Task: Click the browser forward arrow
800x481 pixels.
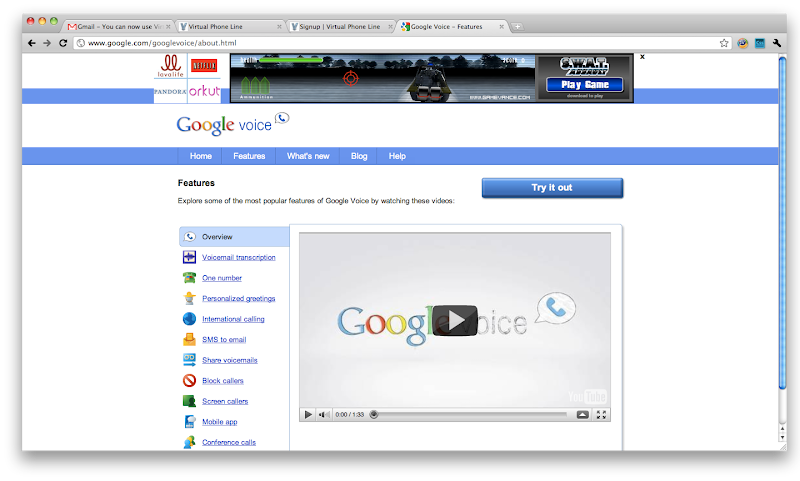Action: point(47,43)
